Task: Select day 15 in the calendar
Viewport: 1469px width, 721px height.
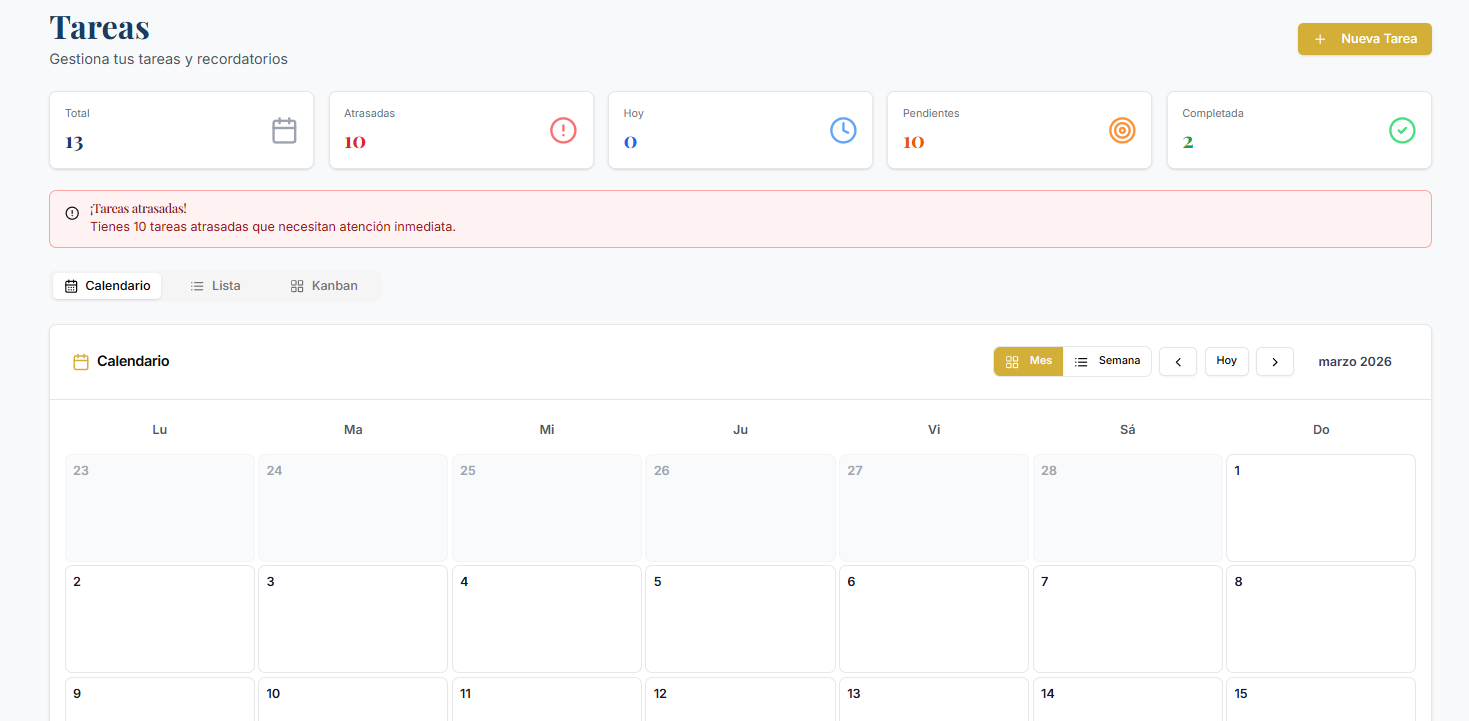Action: tap(1321, 699)
